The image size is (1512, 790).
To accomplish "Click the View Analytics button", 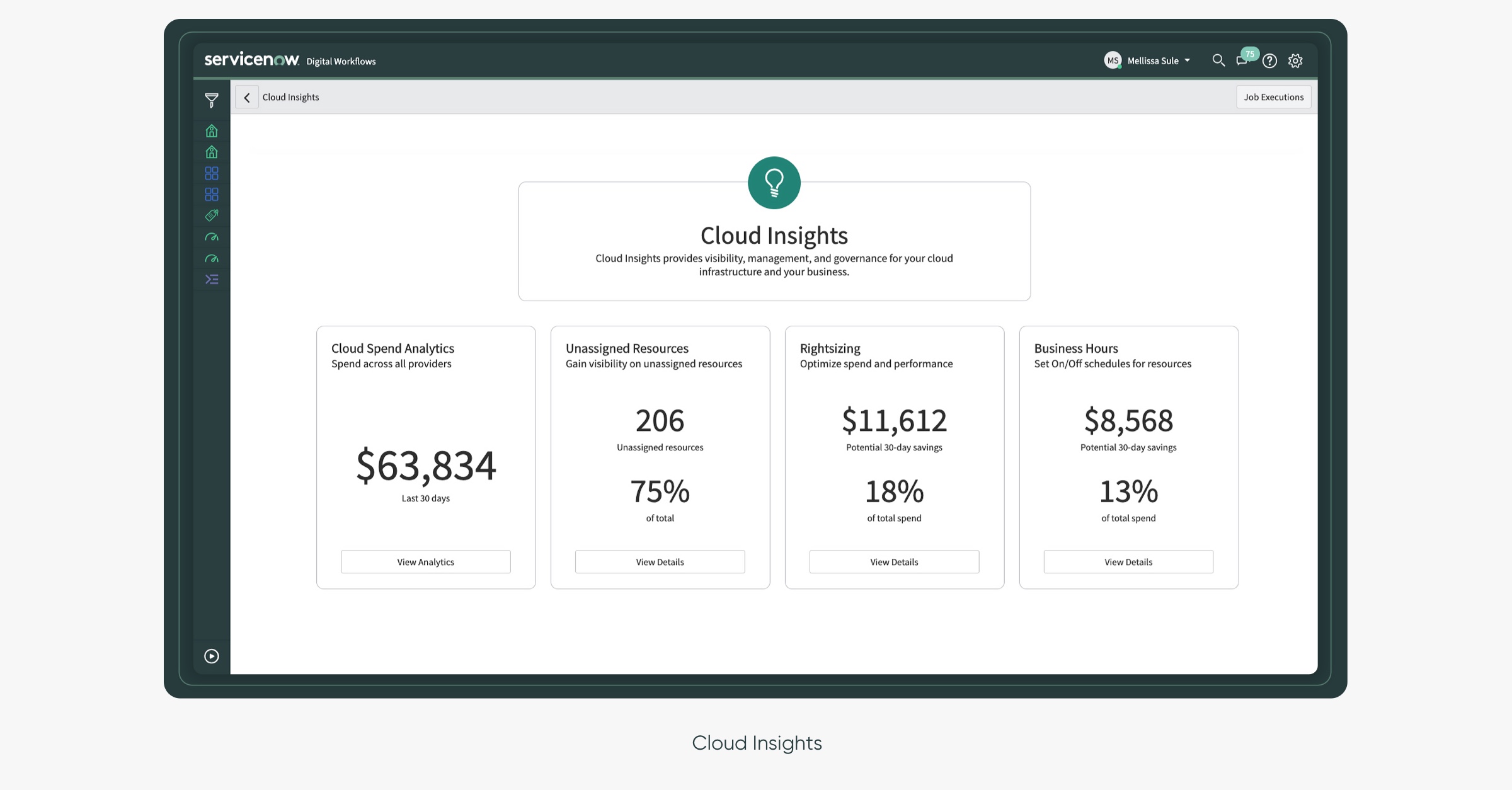I will (426, 562).
